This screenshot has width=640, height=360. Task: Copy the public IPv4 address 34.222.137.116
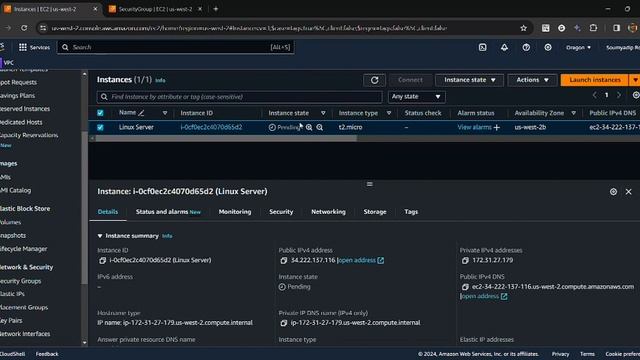tap(284, 260)
